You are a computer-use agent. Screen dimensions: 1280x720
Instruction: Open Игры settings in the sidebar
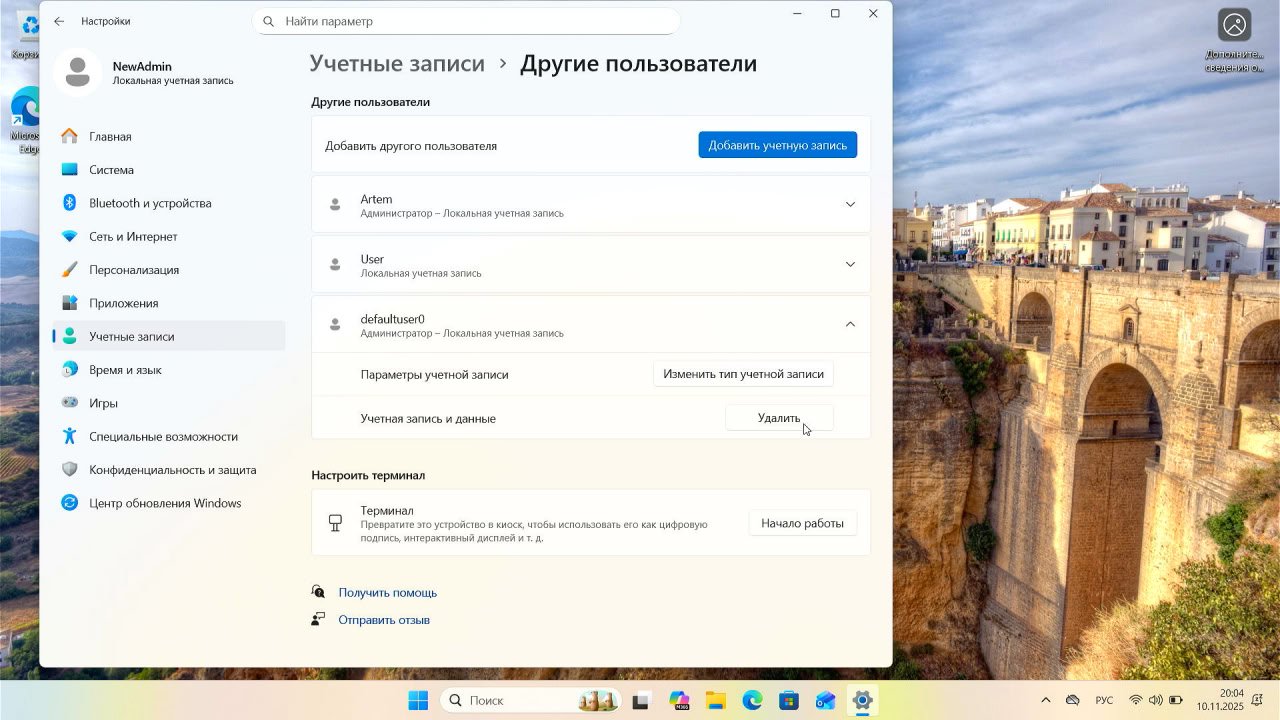105,402
